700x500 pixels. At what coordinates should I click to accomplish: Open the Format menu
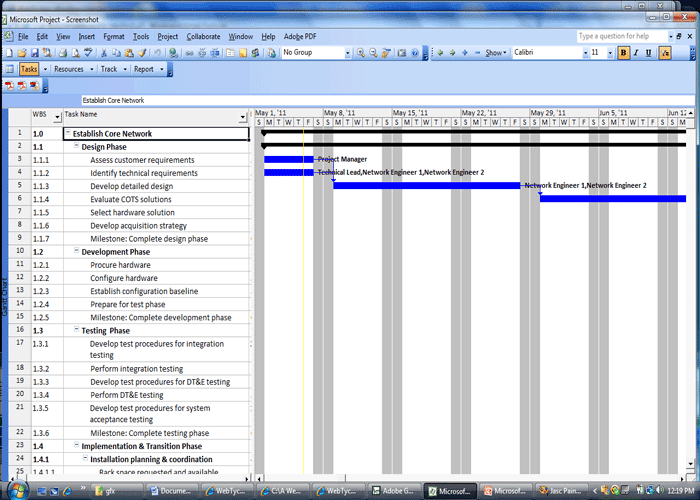point(114,37)
